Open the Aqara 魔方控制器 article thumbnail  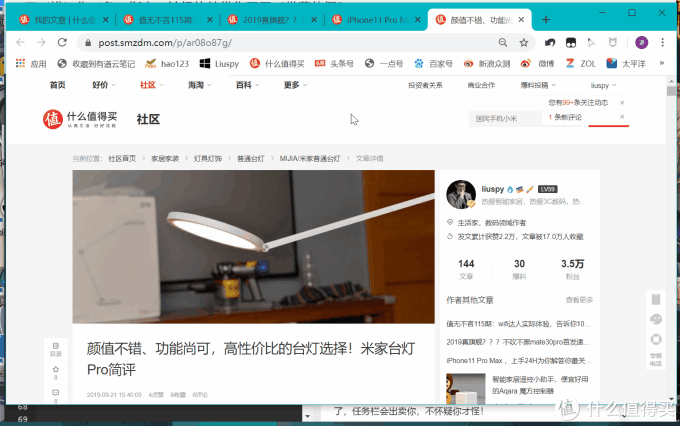click(466, 388)
